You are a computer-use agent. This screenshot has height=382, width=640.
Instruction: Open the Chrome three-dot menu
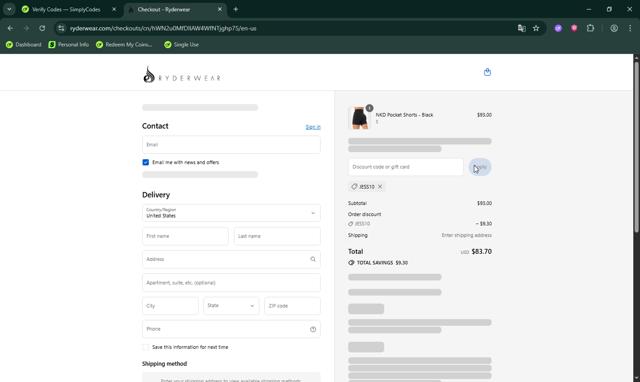coord(630,28)
